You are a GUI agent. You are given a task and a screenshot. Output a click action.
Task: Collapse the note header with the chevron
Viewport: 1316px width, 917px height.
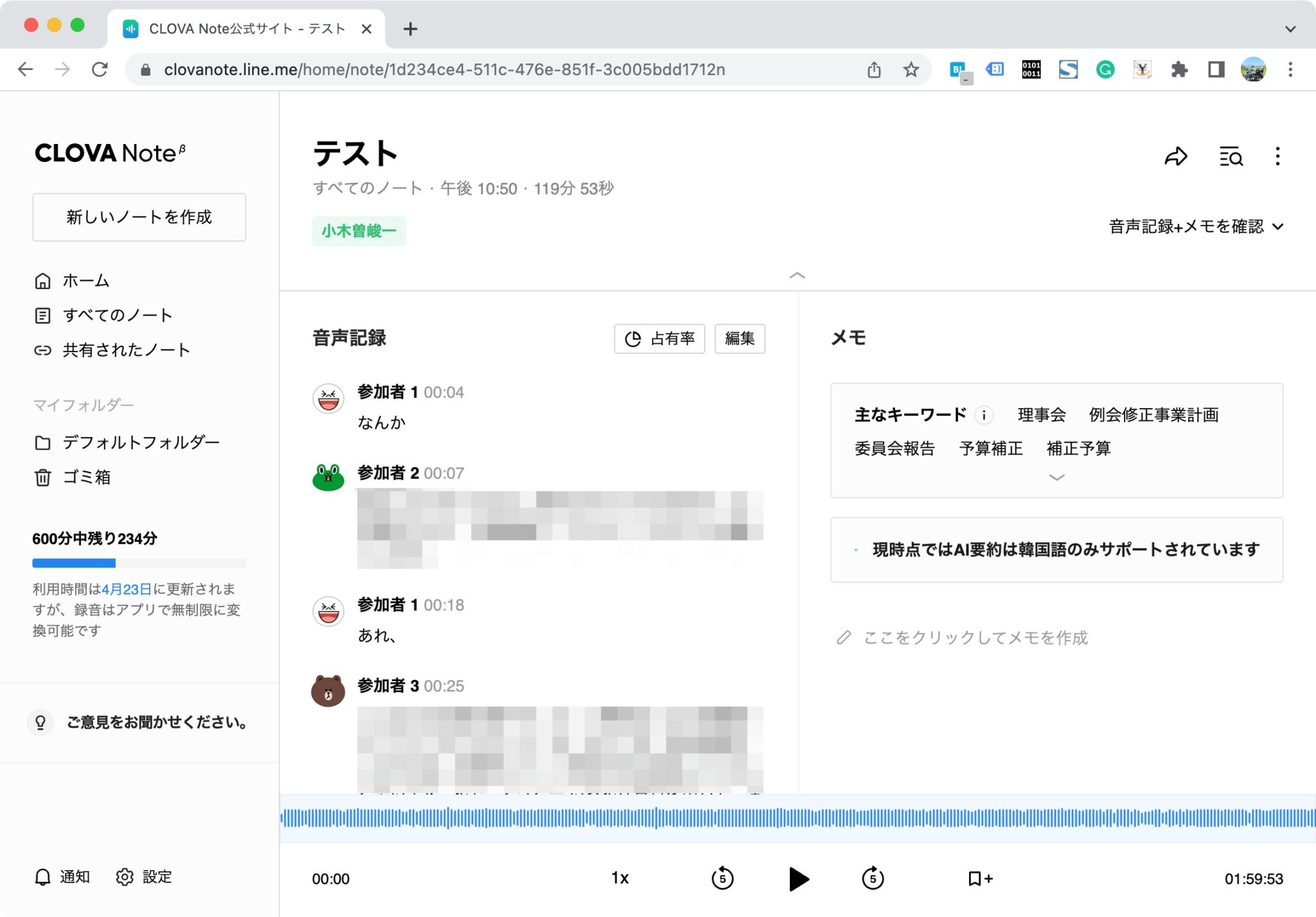tap(797, 276)
